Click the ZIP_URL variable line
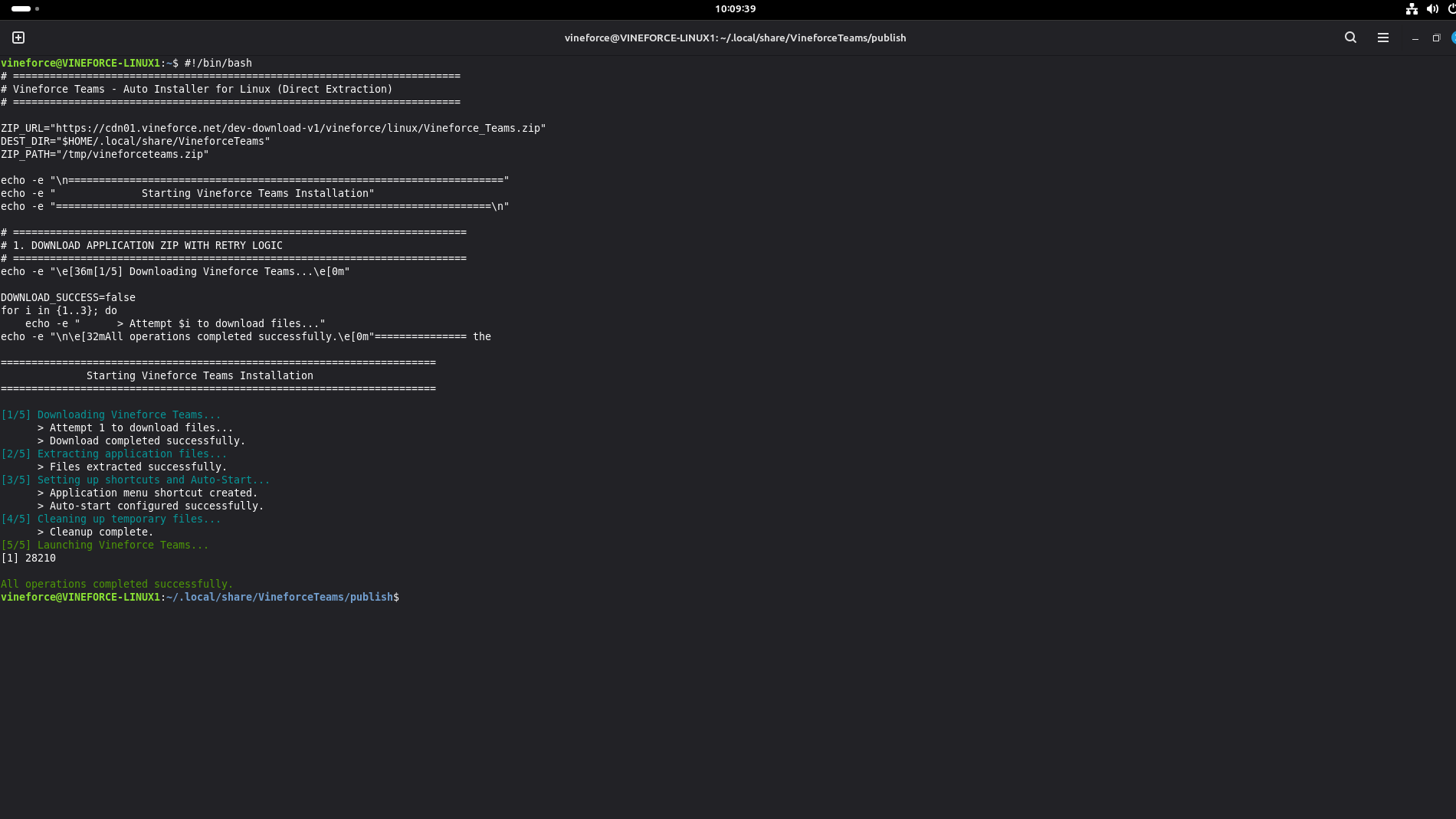This screenshot has width=1456, height=819. 274,128
